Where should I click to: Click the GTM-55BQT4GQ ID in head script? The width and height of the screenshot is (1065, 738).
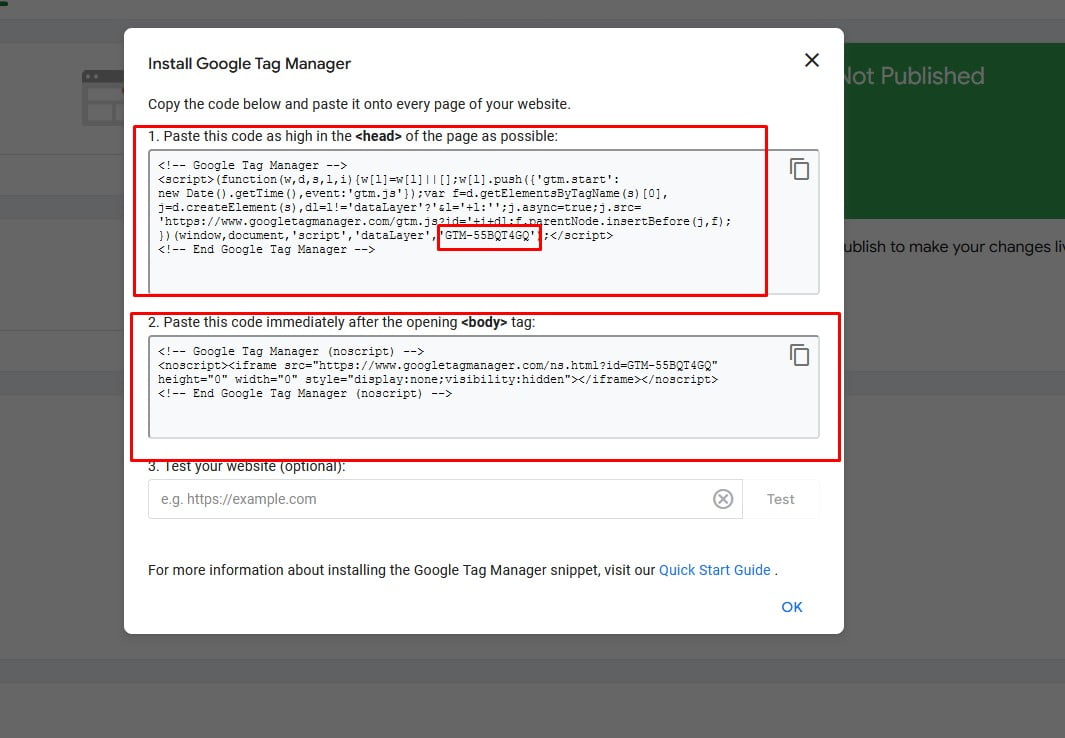click(489, 236)
